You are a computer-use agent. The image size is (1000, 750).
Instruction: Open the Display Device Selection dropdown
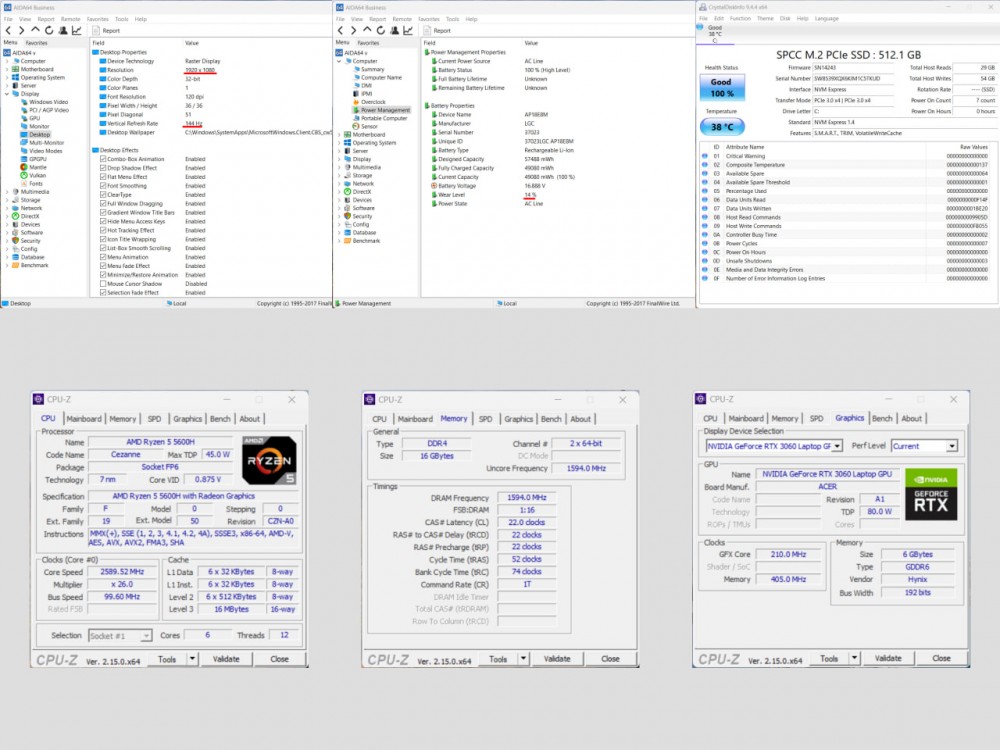[774, 446]
